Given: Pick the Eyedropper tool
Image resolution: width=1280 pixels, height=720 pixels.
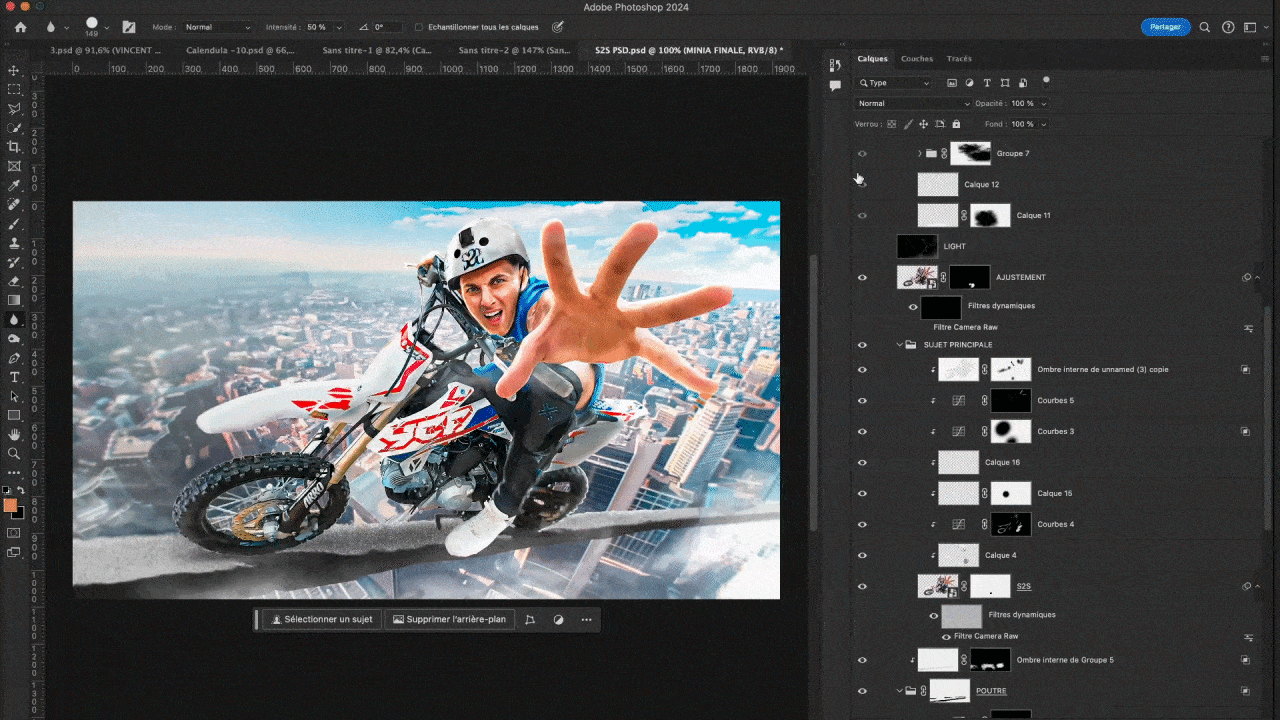Looking at the screenshot, I should tap(14, 186).
